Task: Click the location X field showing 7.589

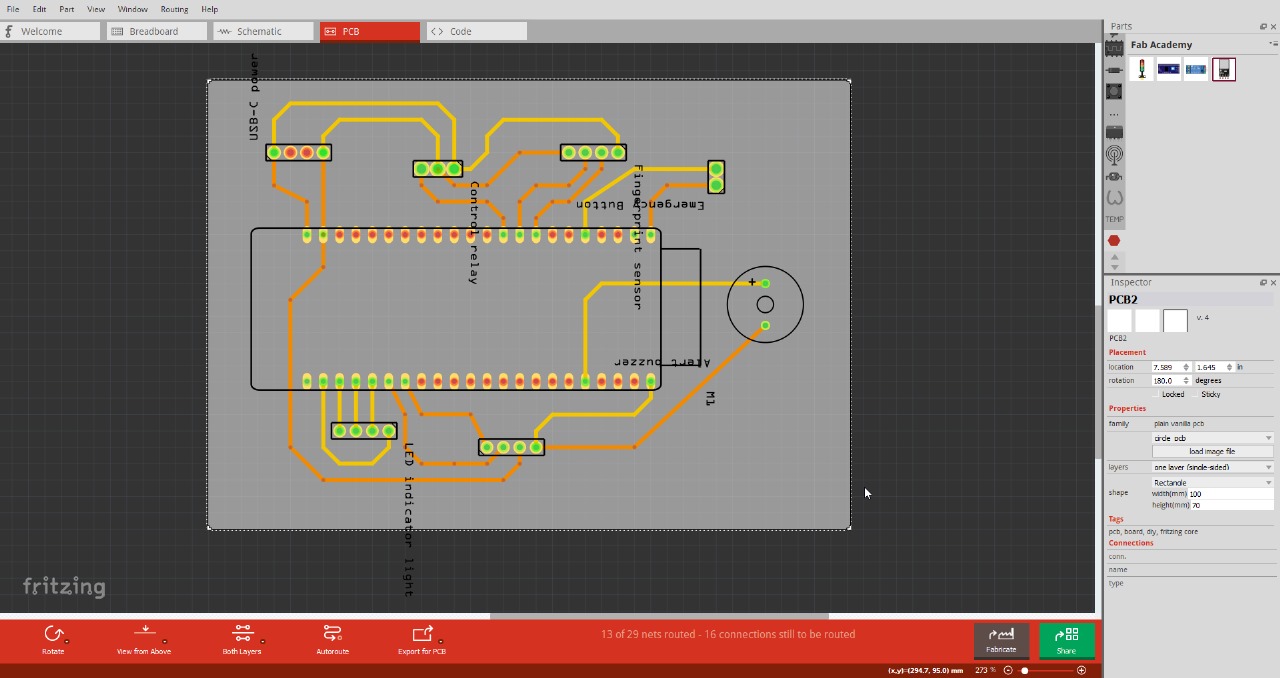Action: click(x=1167, y=367)
